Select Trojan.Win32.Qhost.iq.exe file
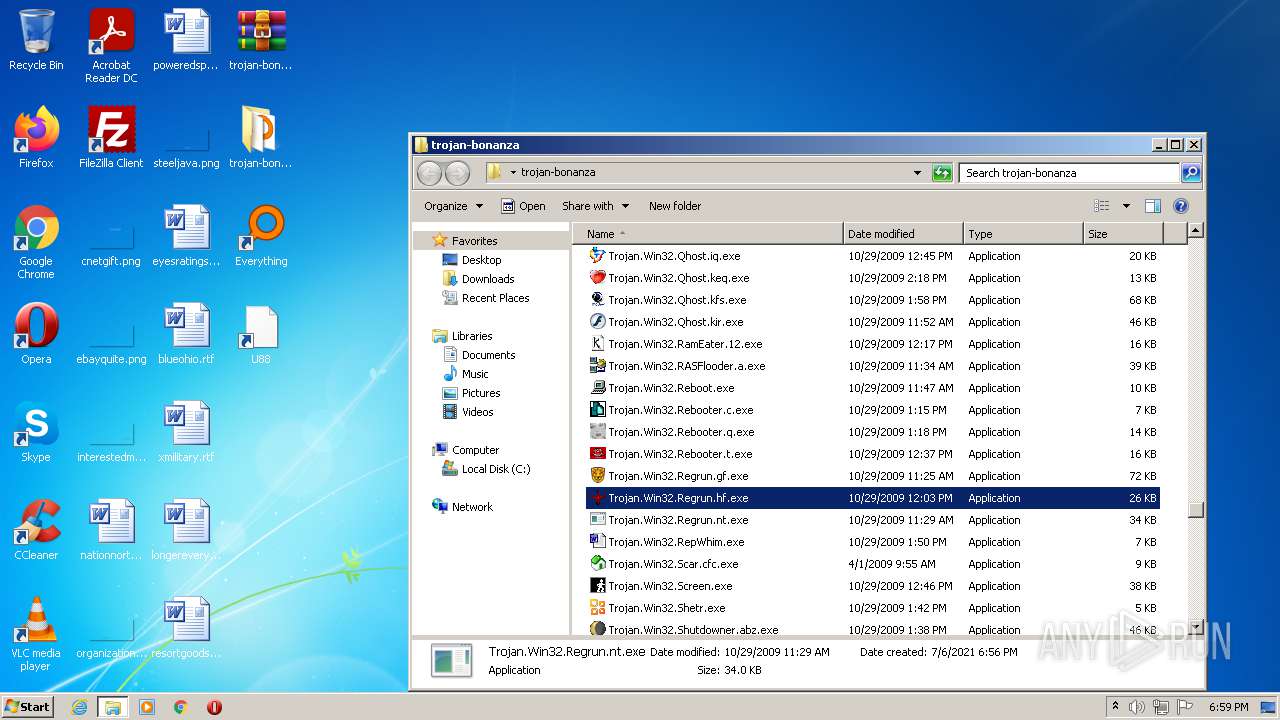Viewport: 1280px width, 720px height. coord(872,256)
